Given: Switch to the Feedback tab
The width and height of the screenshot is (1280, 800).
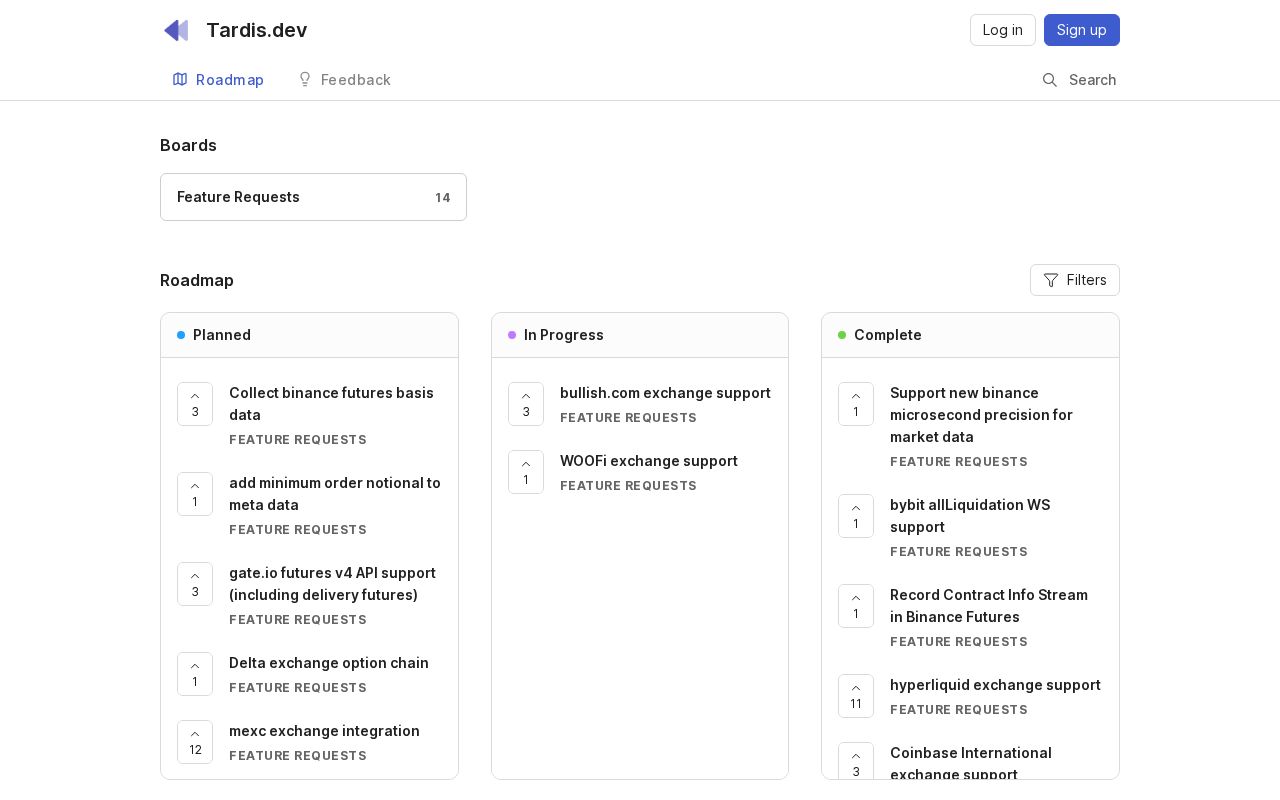Looking at the screenshot, I should click(344, 80).
